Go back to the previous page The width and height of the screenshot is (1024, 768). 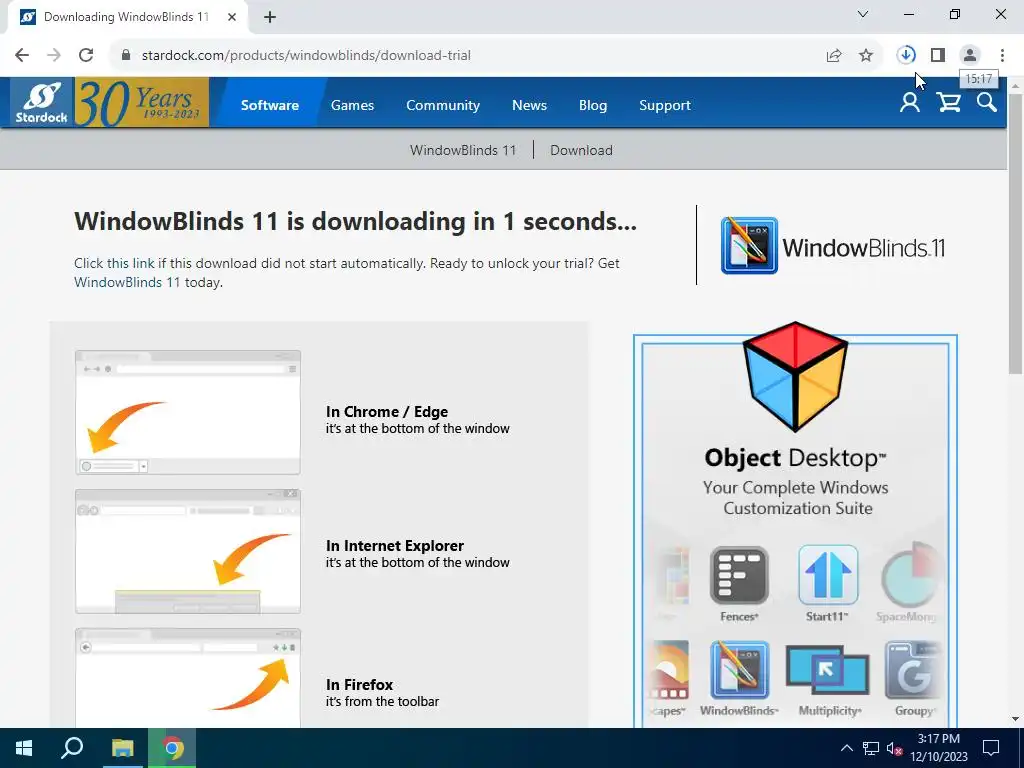22,56
